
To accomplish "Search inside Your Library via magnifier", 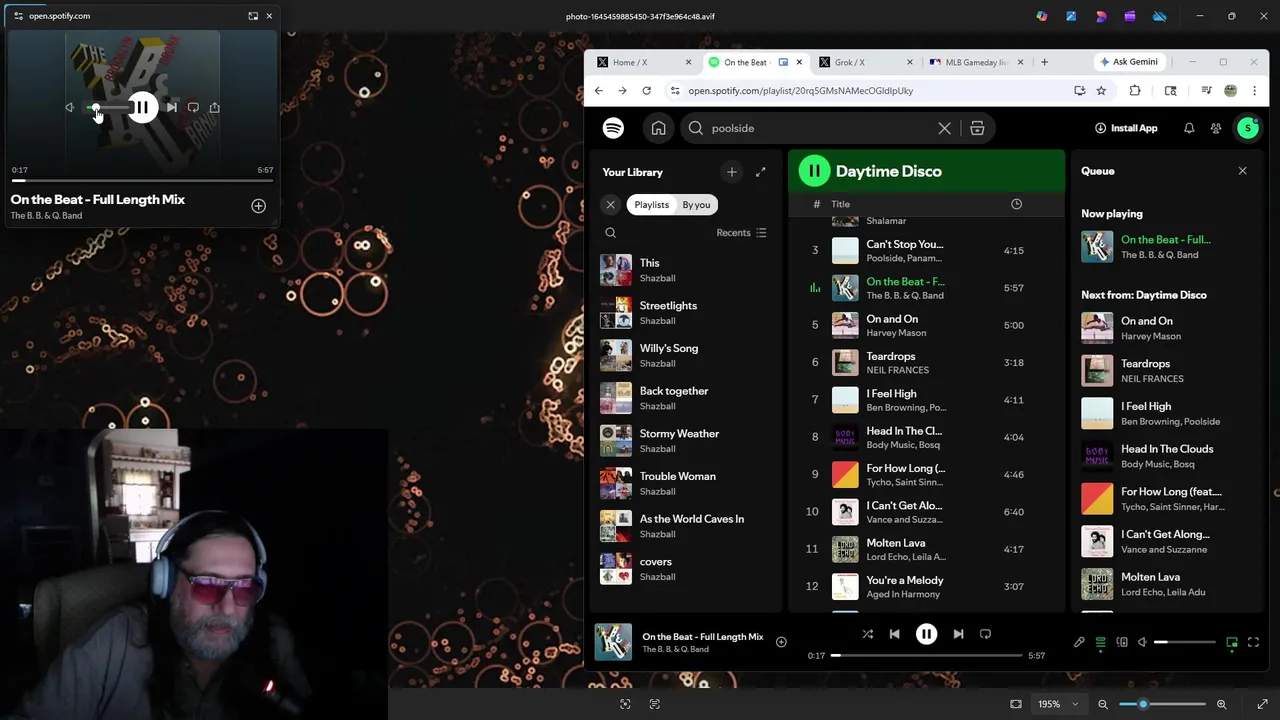I will pyautogui.click(x=610, y=233).
